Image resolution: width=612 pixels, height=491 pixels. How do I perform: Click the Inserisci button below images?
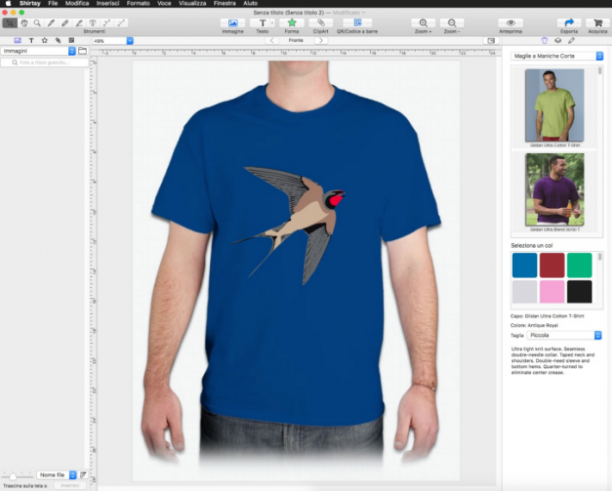coord(70,486)
